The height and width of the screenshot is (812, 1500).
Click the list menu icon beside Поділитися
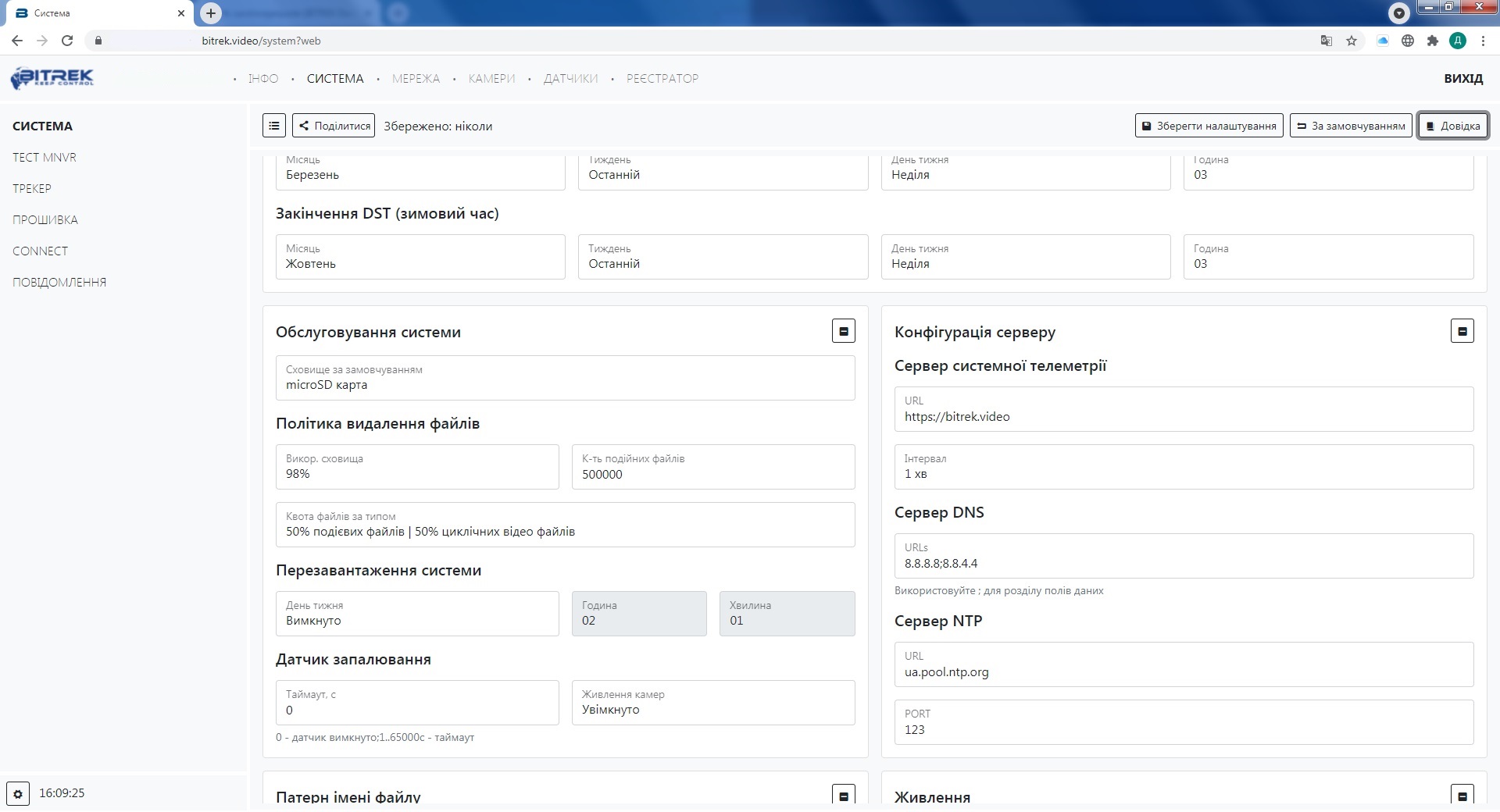(273, 126)
